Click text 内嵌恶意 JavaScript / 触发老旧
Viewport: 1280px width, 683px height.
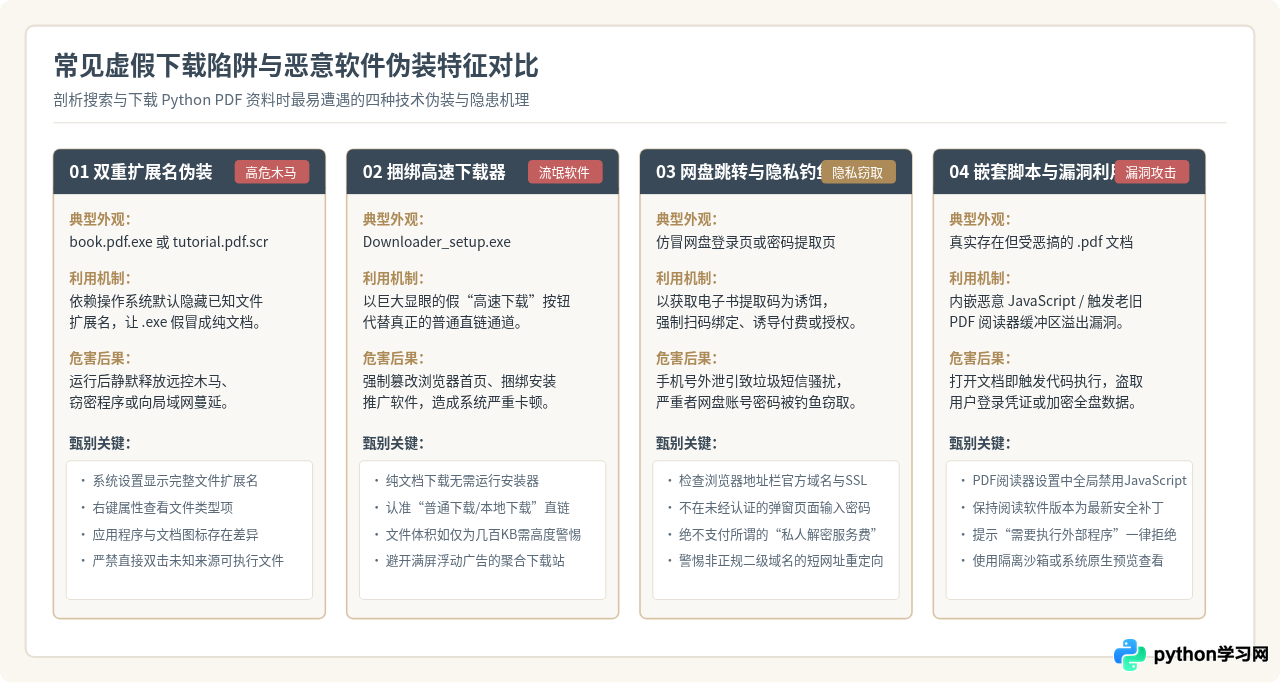[x=1046, y=301]
